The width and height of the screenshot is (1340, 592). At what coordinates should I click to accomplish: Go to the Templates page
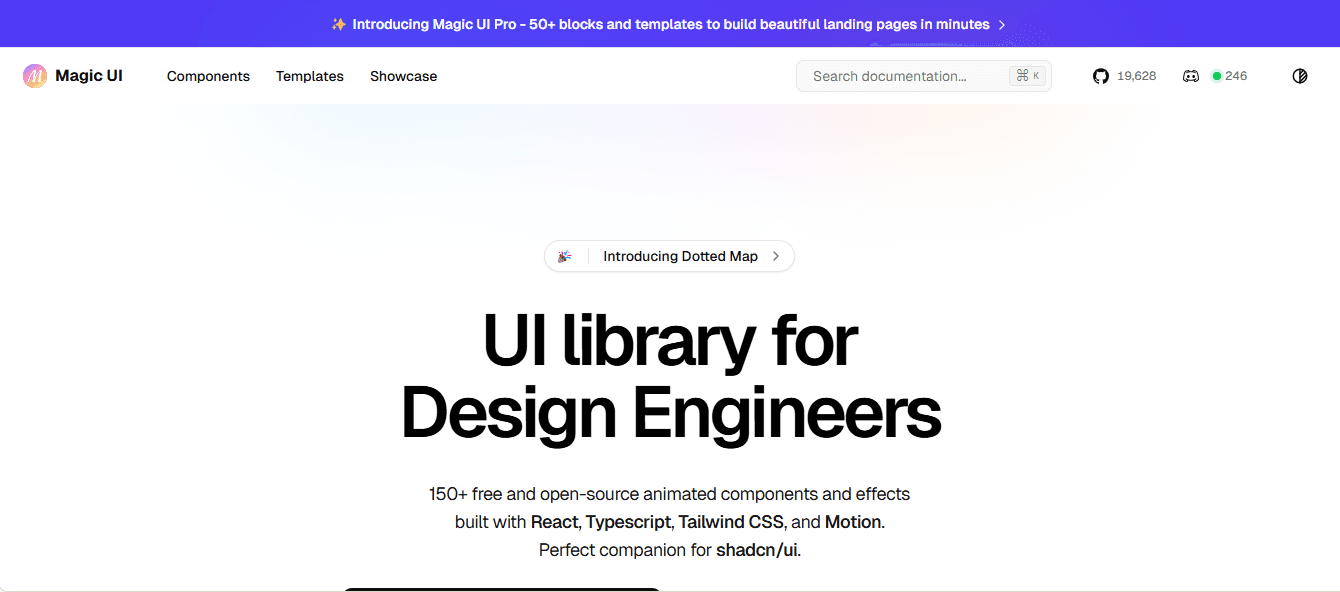click(x=310, y=76)
